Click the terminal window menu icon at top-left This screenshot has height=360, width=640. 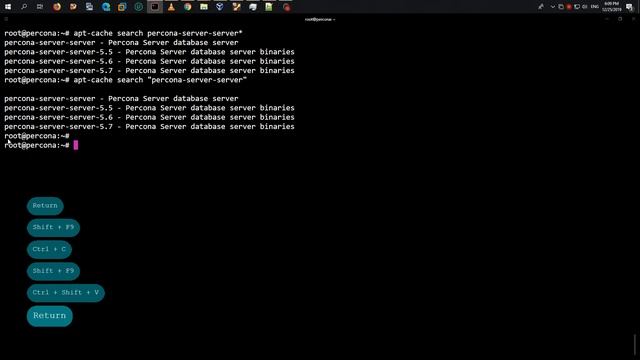[x=6, y=19]
